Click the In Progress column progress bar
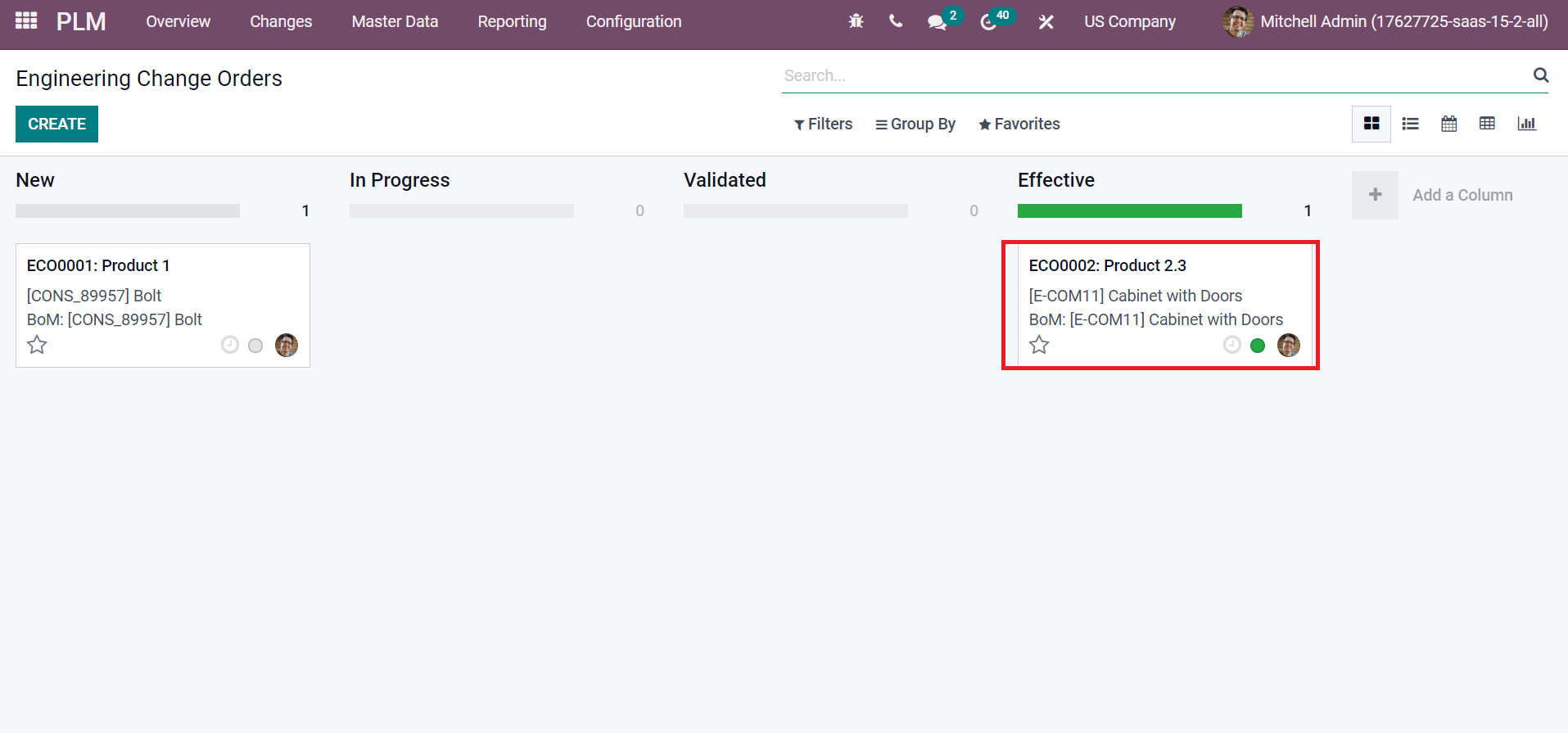The height and width of the screenshot is (733, 1568). coord(462,210)
